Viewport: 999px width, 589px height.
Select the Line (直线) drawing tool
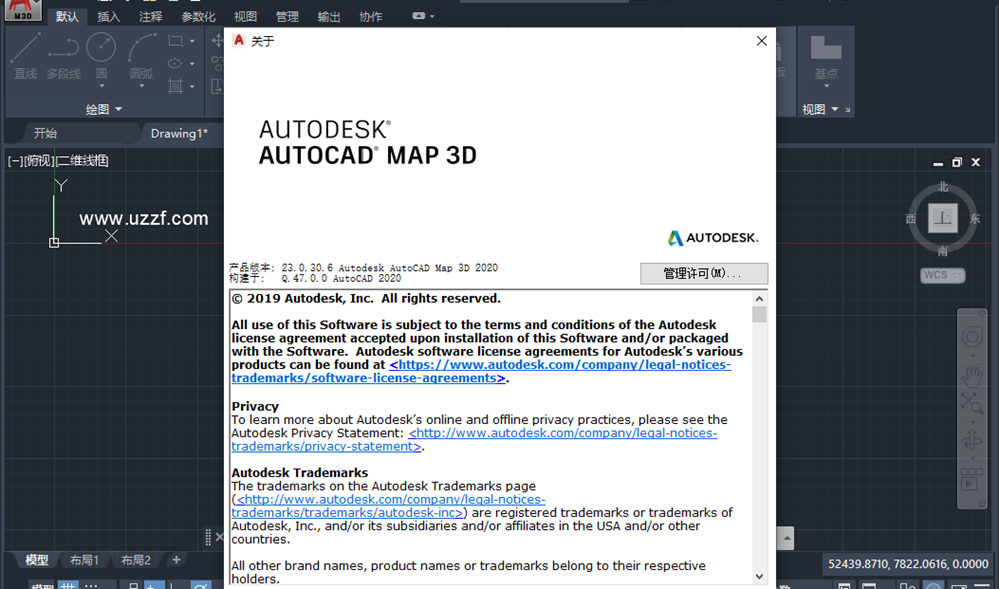(25, 57)
